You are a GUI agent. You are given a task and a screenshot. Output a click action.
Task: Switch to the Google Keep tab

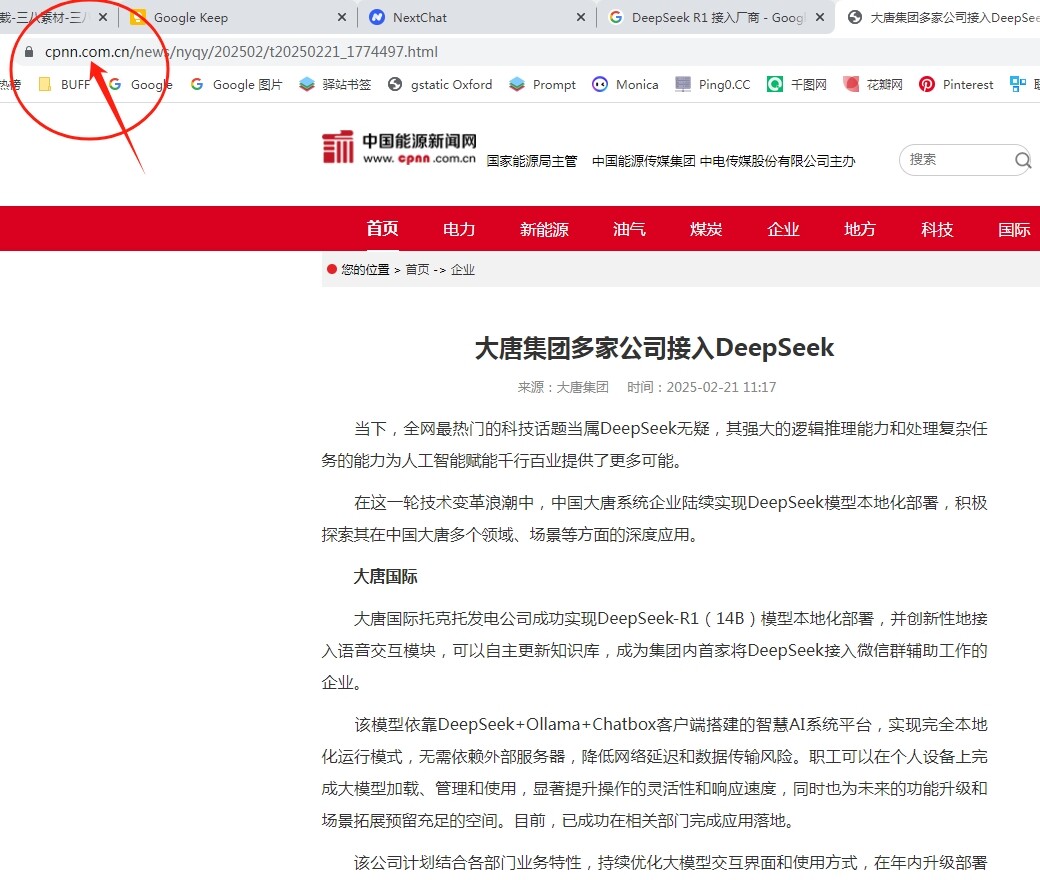point(239,17)
